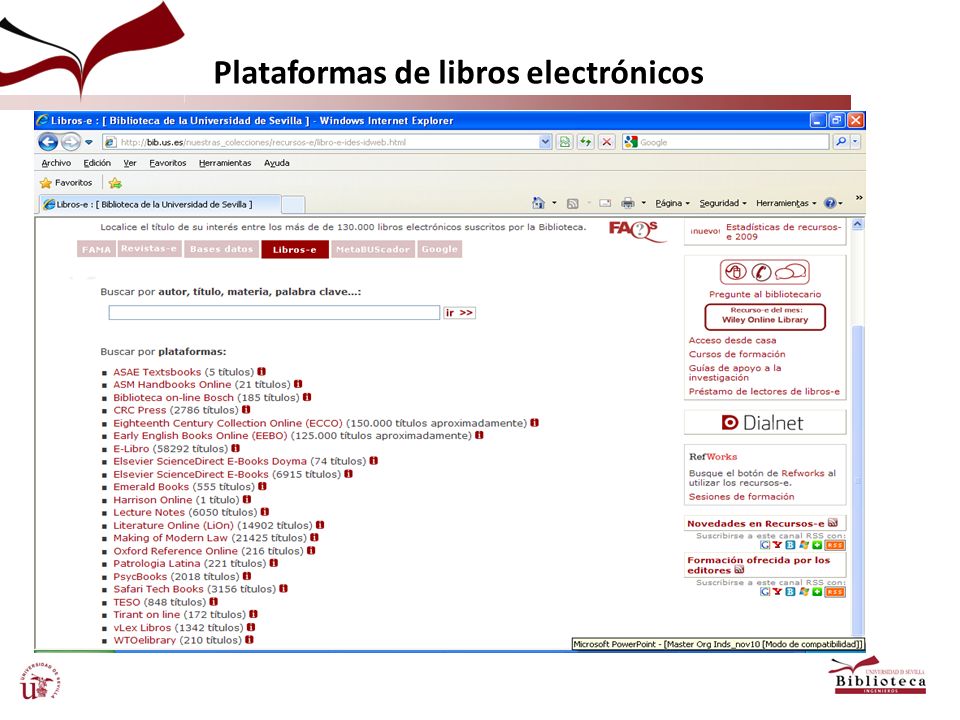Click the read mail envelope icon
The image size is (960, 720).
605,204
